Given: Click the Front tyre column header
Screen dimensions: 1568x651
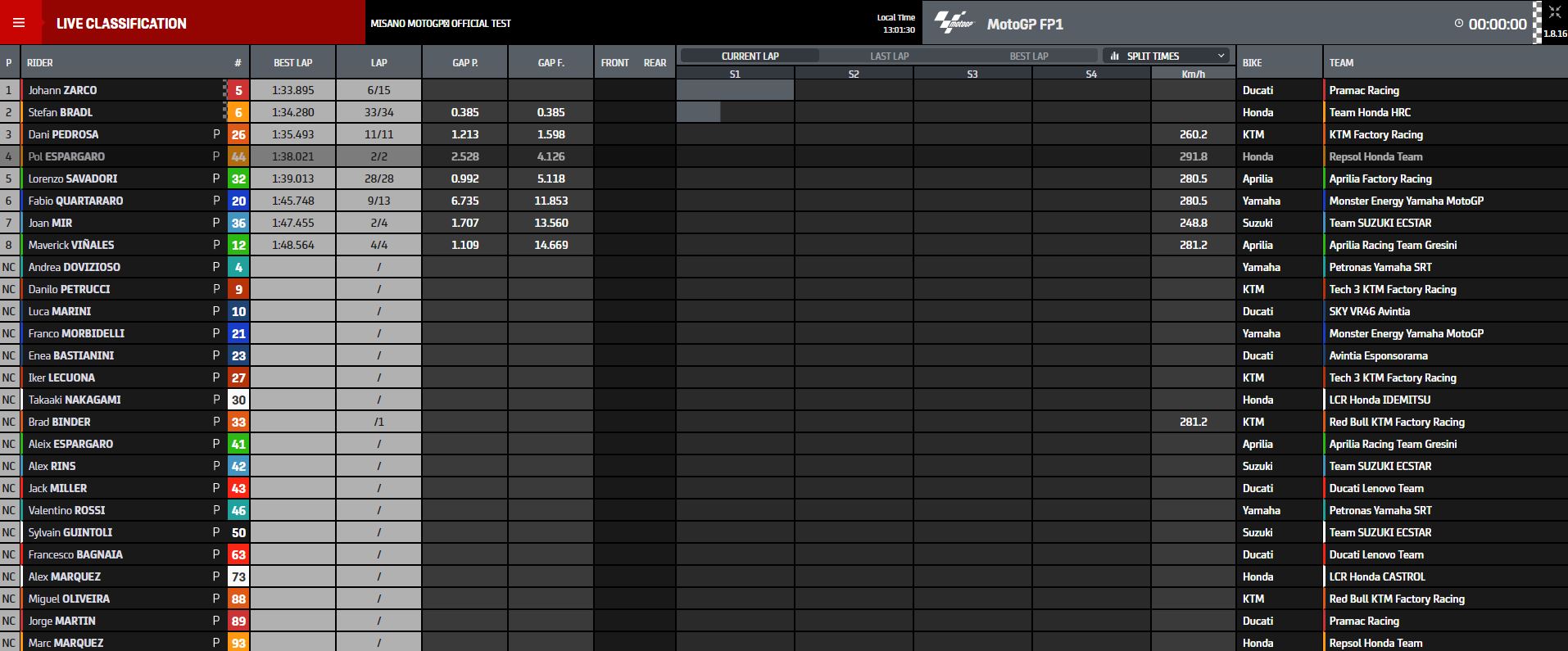Looking at the screenshot, I should click(x=615, y=63).
